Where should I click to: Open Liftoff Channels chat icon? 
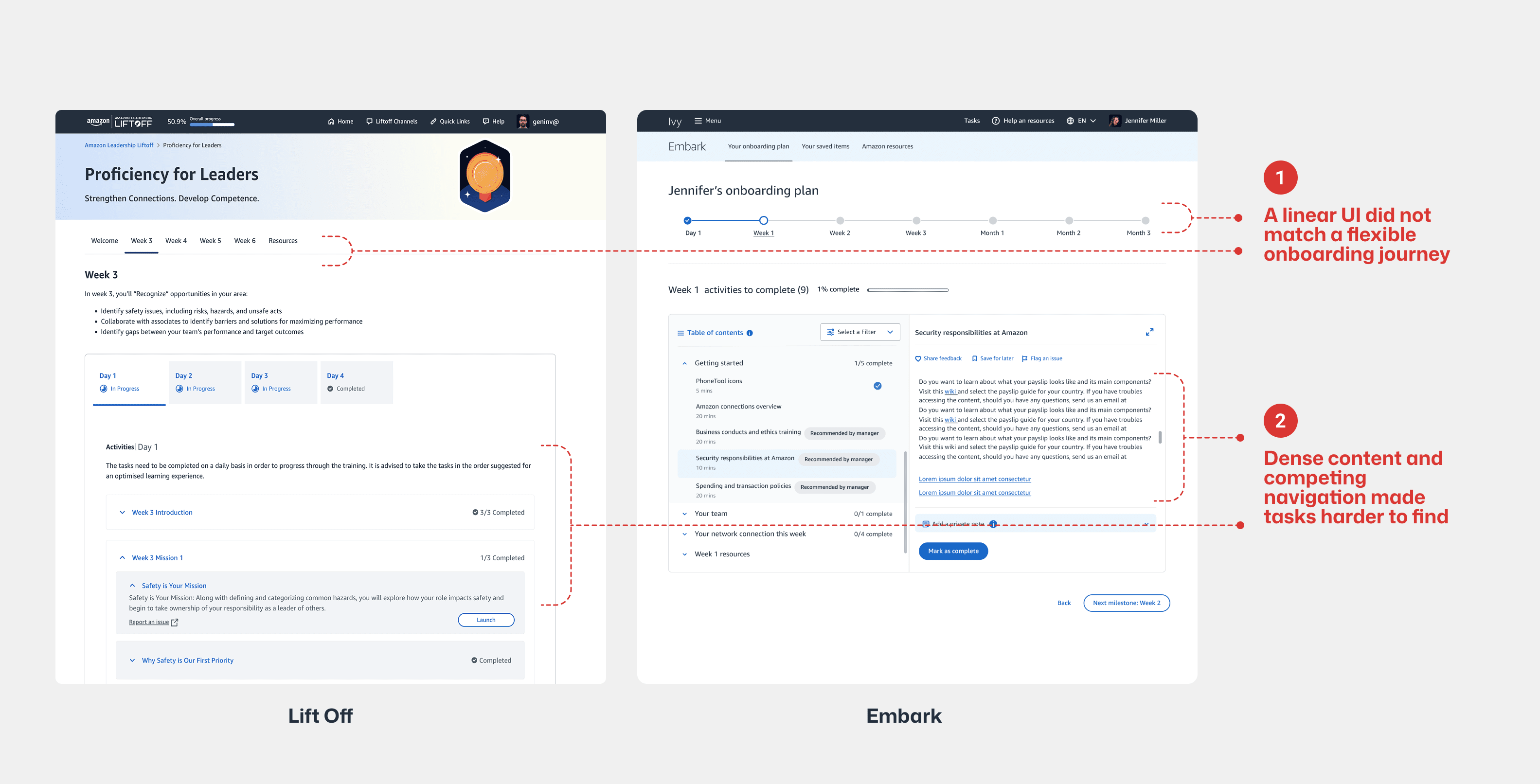tap(370, 121)
